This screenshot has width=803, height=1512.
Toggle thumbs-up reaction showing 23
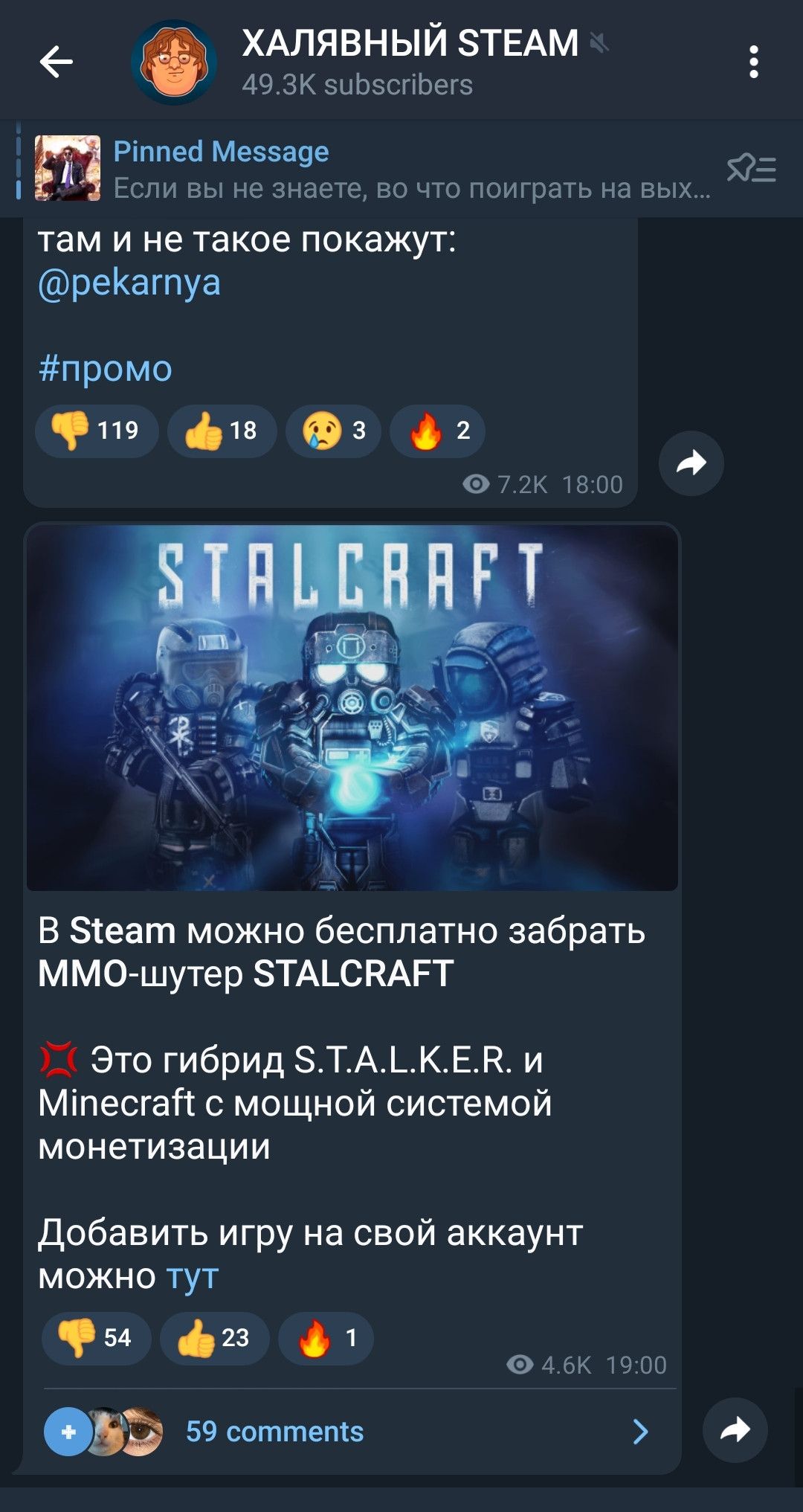(x=214, y=1338)
